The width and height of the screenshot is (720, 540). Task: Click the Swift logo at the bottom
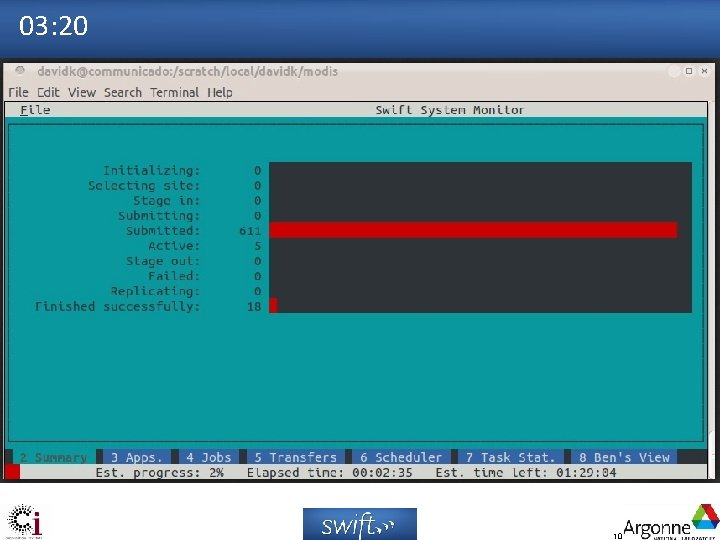click(360, 524)
